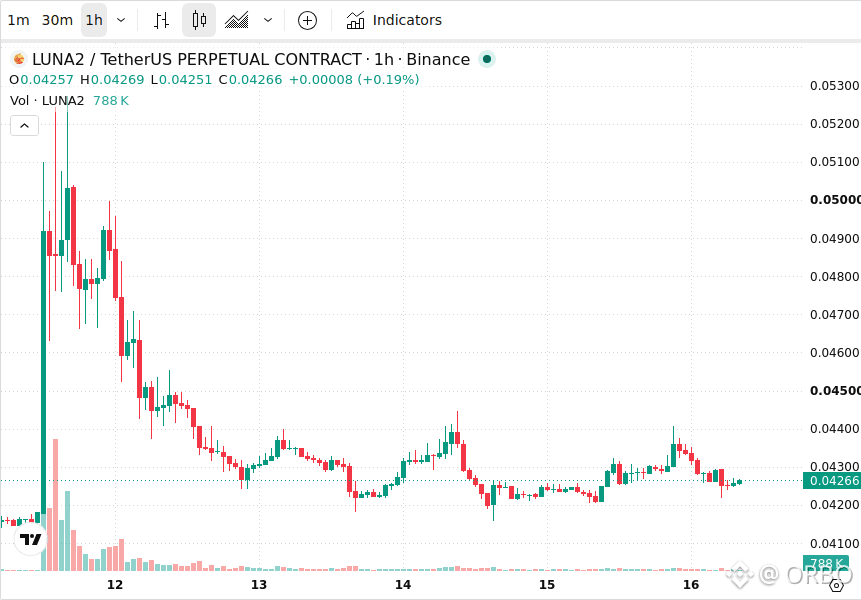Click the change value +0.00008 (+0.19%)

coord(354,80)
